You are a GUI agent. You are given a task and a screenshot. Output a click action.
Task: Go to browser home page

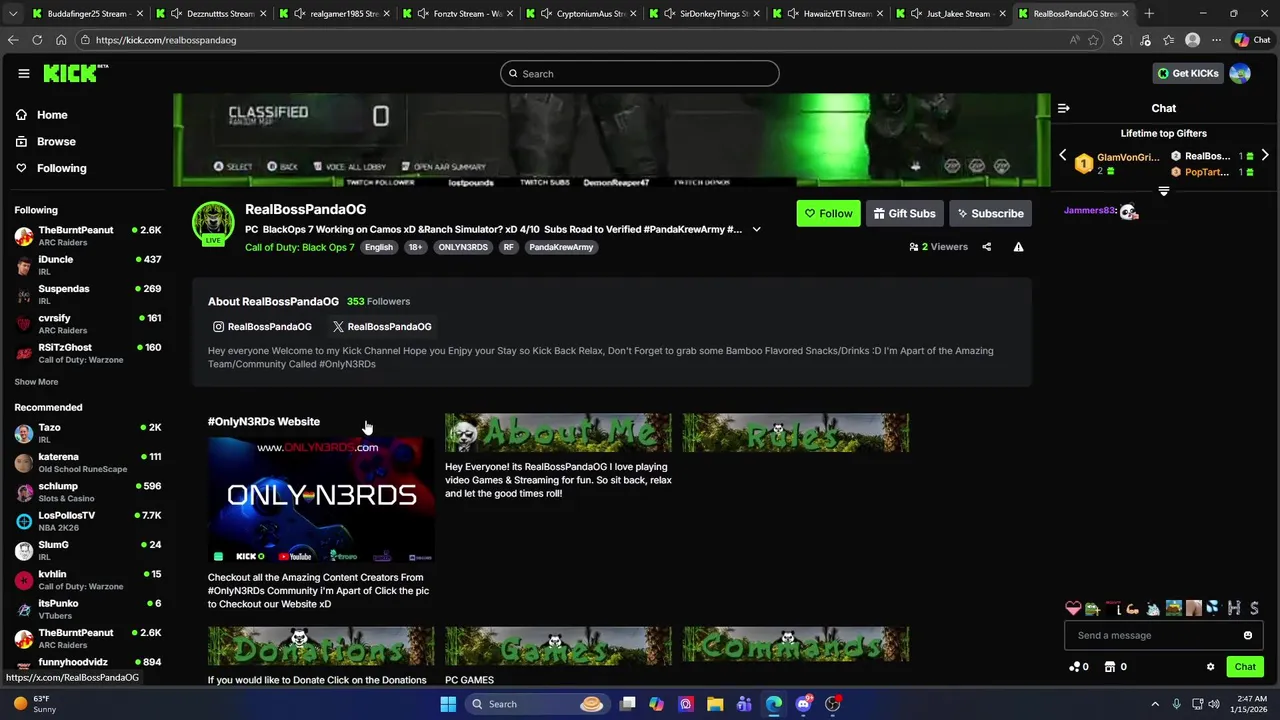coord(61,40)
